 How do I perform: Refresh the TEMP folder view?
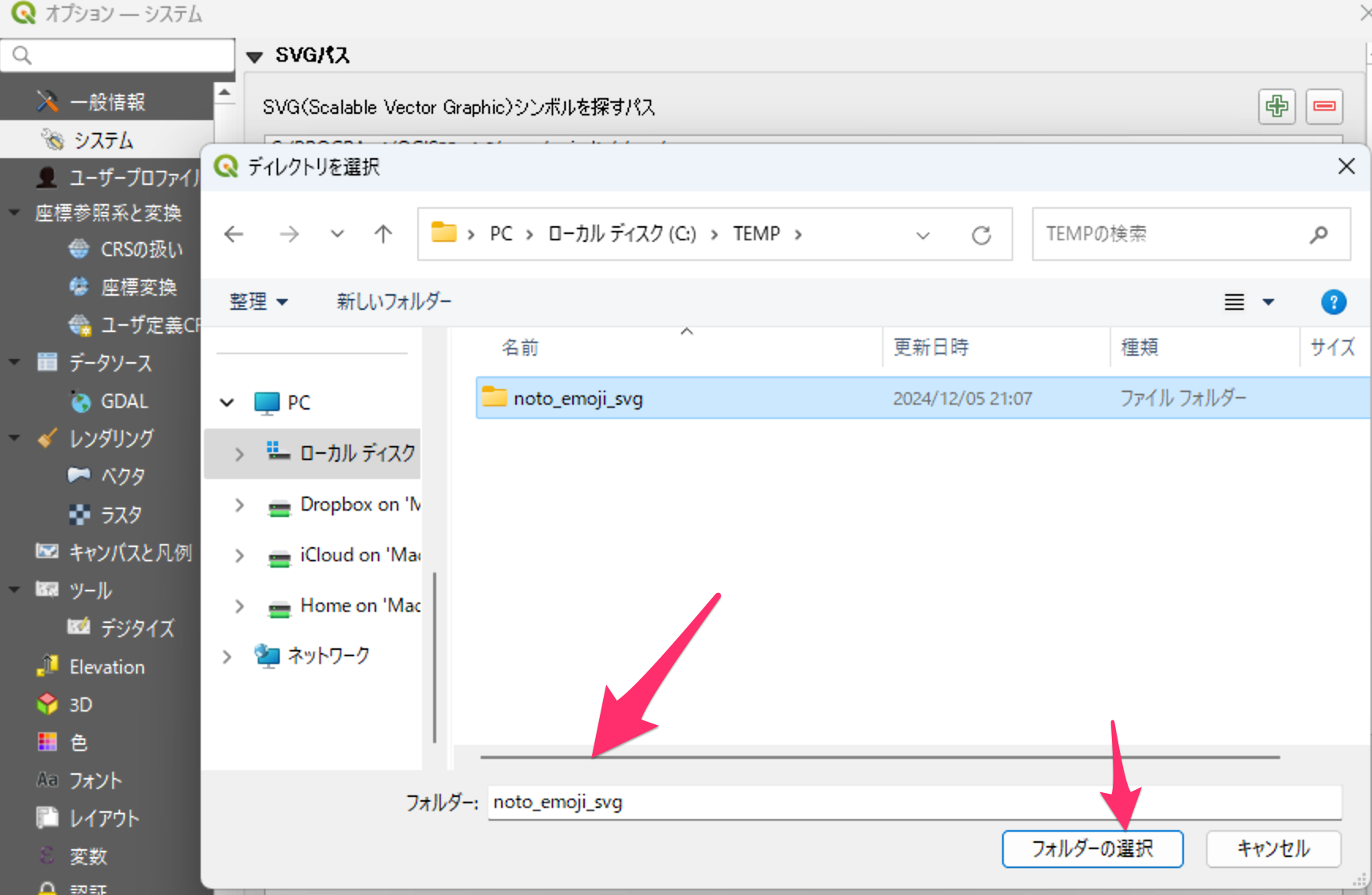pos(981,236)
